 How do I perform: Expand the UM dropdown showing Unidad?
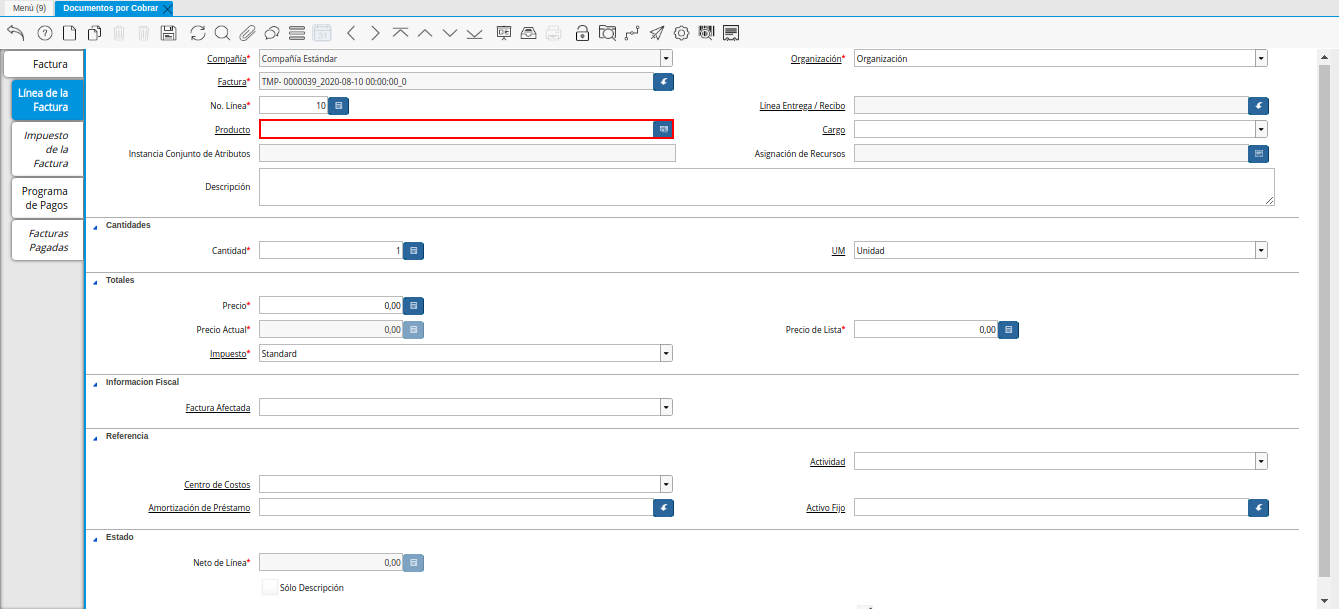(1261, 251)
